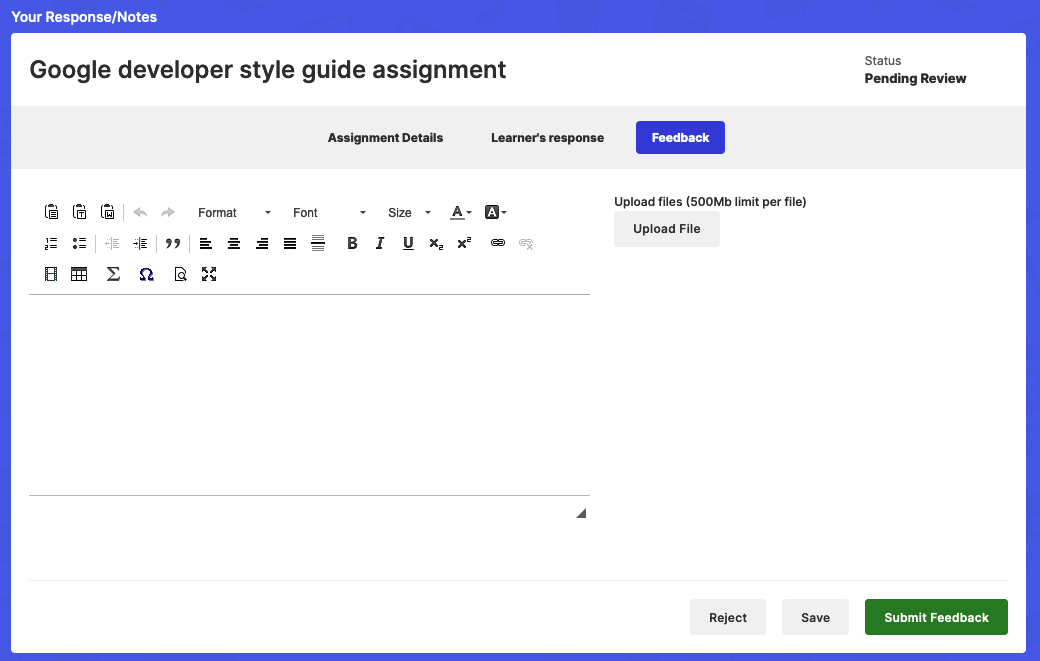This screenshot has width=1040, height=661.
Task: Toggle italic formatting
Action: [x=380, y=243]
